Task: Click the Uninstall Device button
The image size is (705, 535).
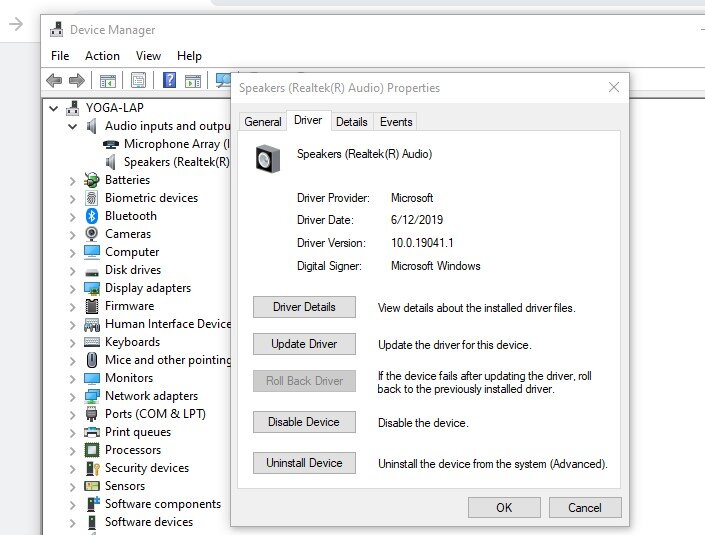Action: 304,463
